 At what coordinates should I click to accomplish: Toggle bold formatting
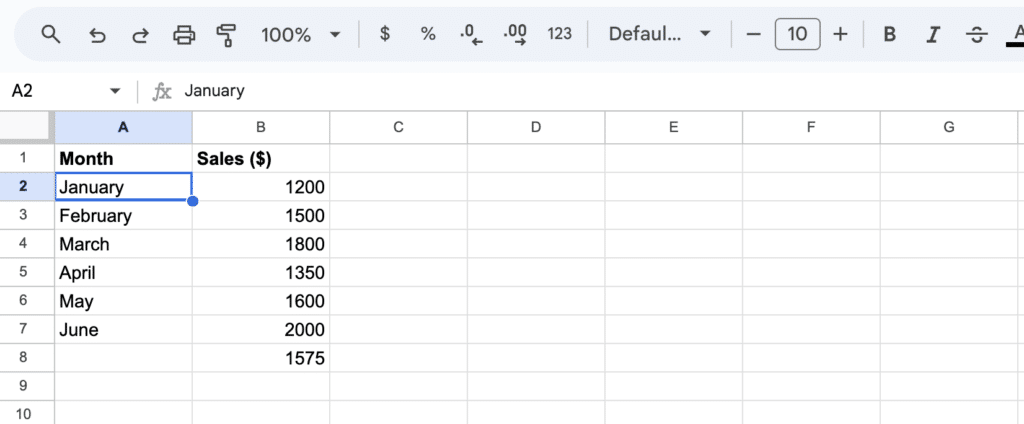(889, 35)
